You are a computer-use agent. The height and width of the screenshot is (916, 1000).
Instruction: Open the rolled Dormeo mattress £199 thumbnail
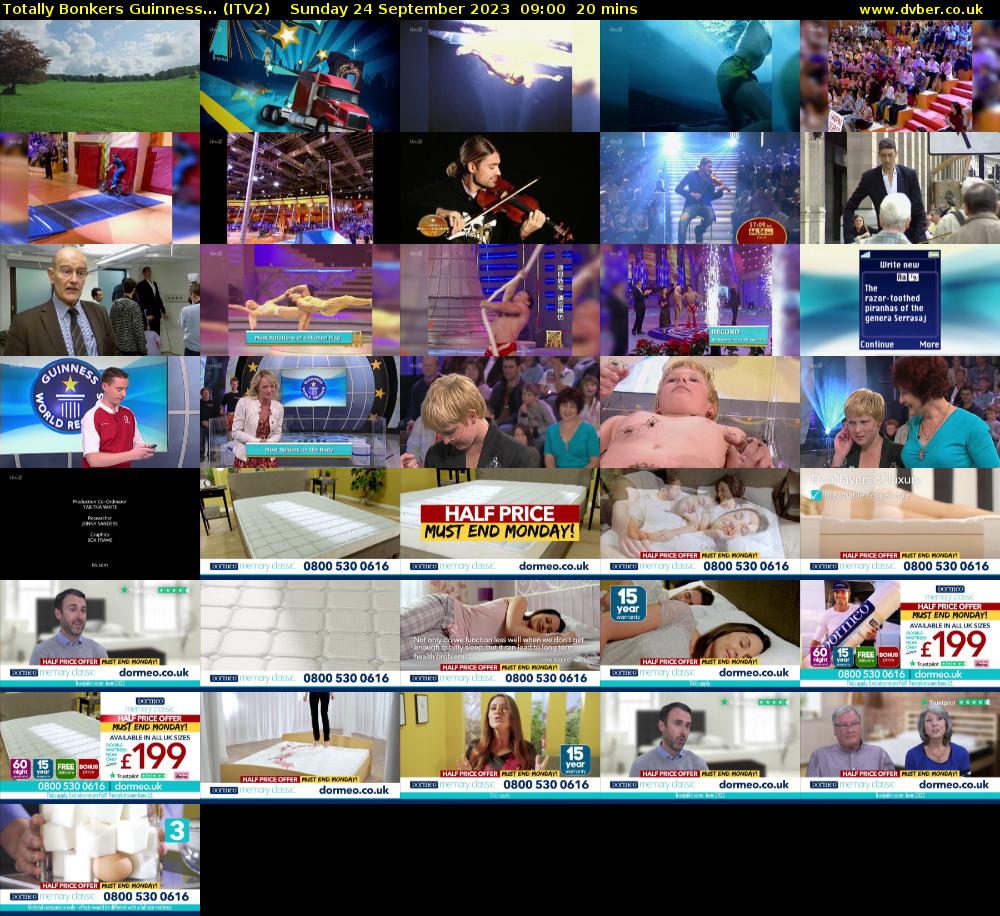coord(900,635)
